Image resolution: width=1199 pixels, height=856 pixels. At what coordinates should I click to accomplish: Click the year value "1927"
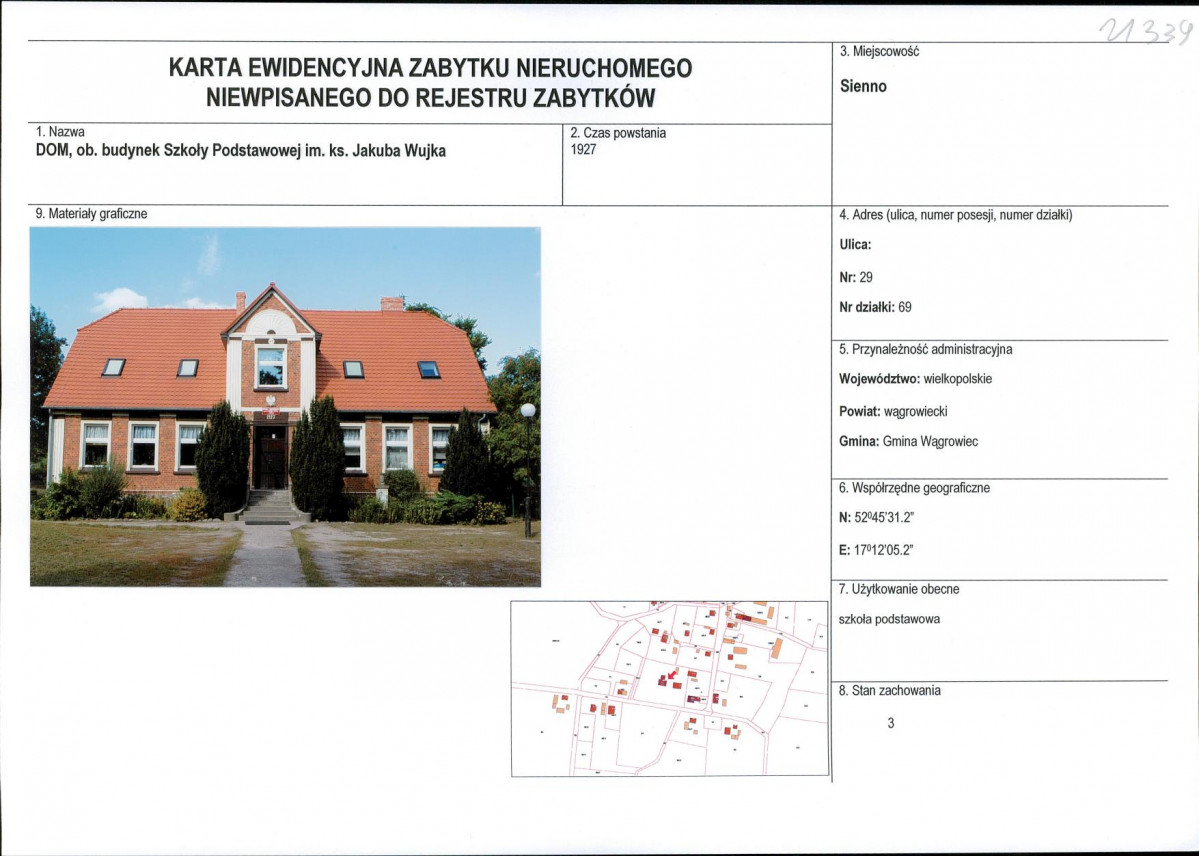(x=583, y=149)
